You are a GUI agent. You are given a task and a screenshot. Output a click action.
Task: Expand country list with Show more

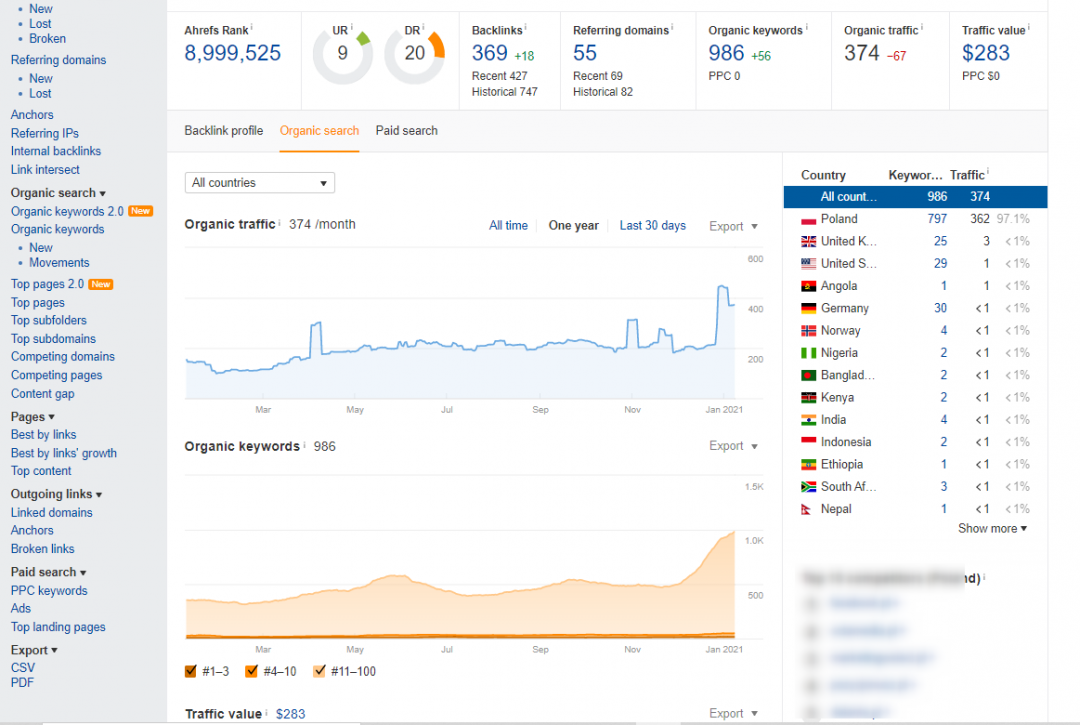coord(992,529)
